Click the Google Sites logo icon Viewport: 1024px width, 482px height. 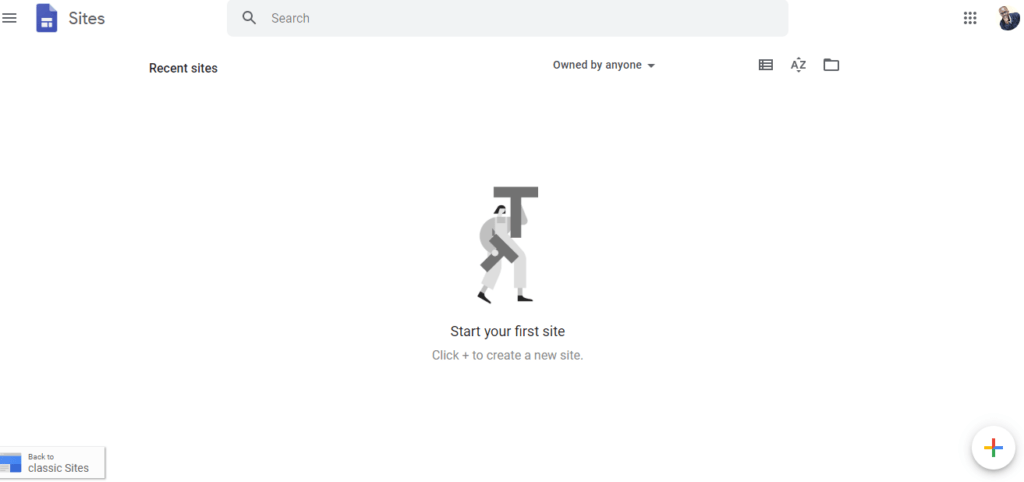46,18
